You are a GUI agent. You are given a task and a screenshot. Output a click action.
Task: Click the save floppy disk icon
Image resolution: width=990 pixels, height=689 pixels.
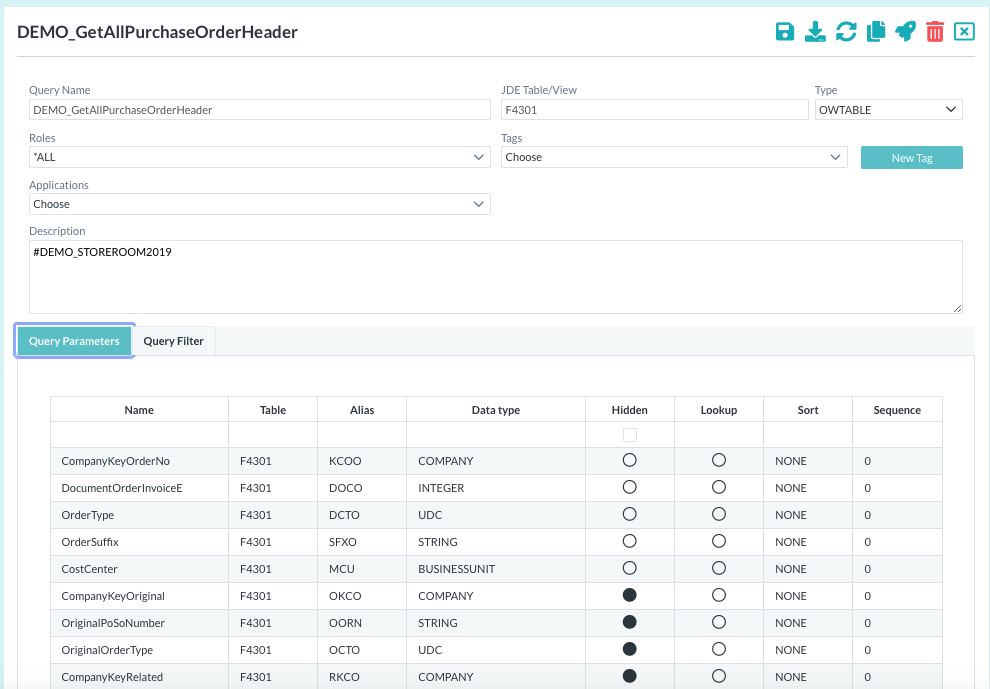coord(785,32)
